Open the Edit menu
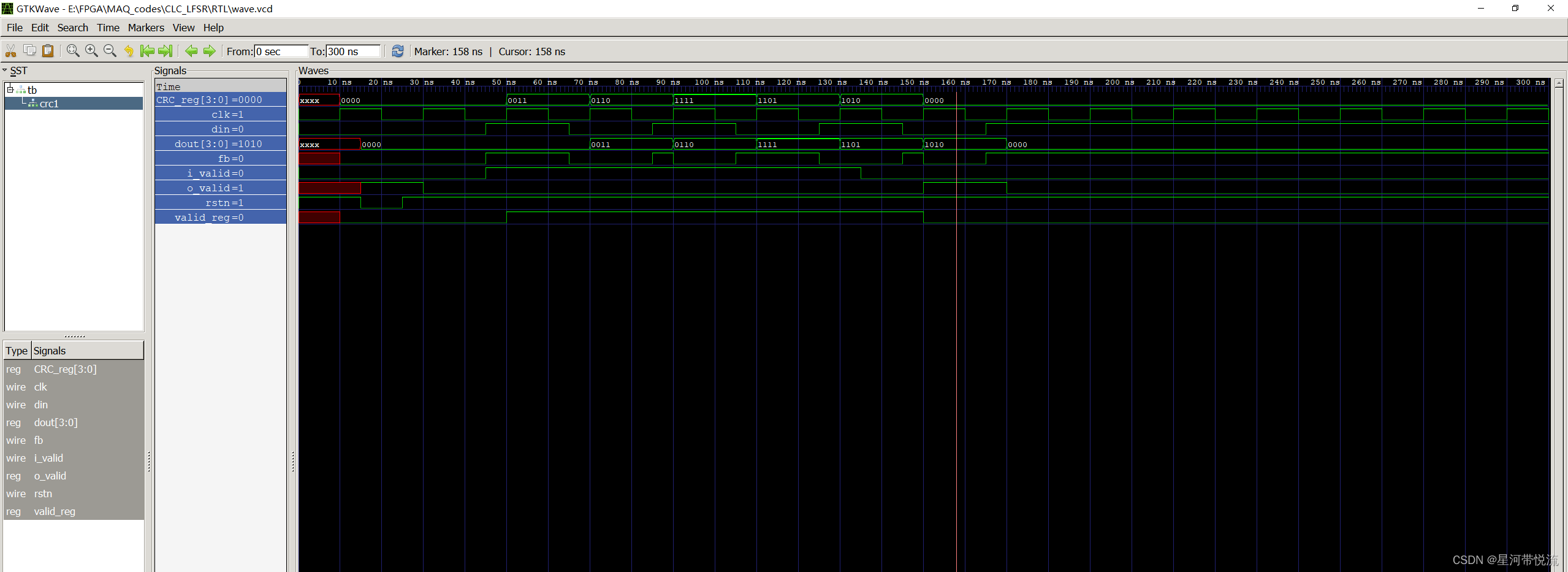The height and width of the screenshot is (572, 1568). tap(40, 28)
